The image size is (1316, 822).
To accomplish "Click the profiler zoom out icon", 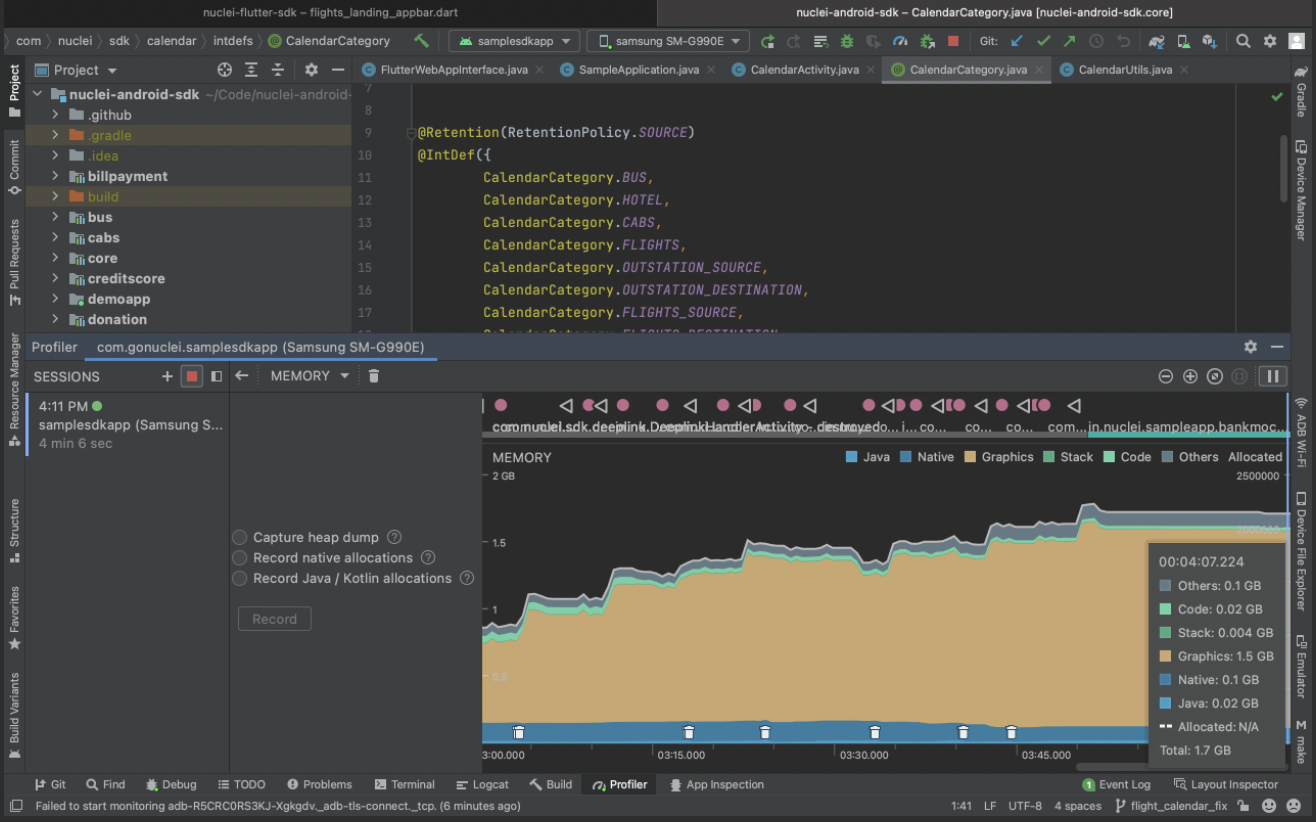I will (x=1166, y=376).
